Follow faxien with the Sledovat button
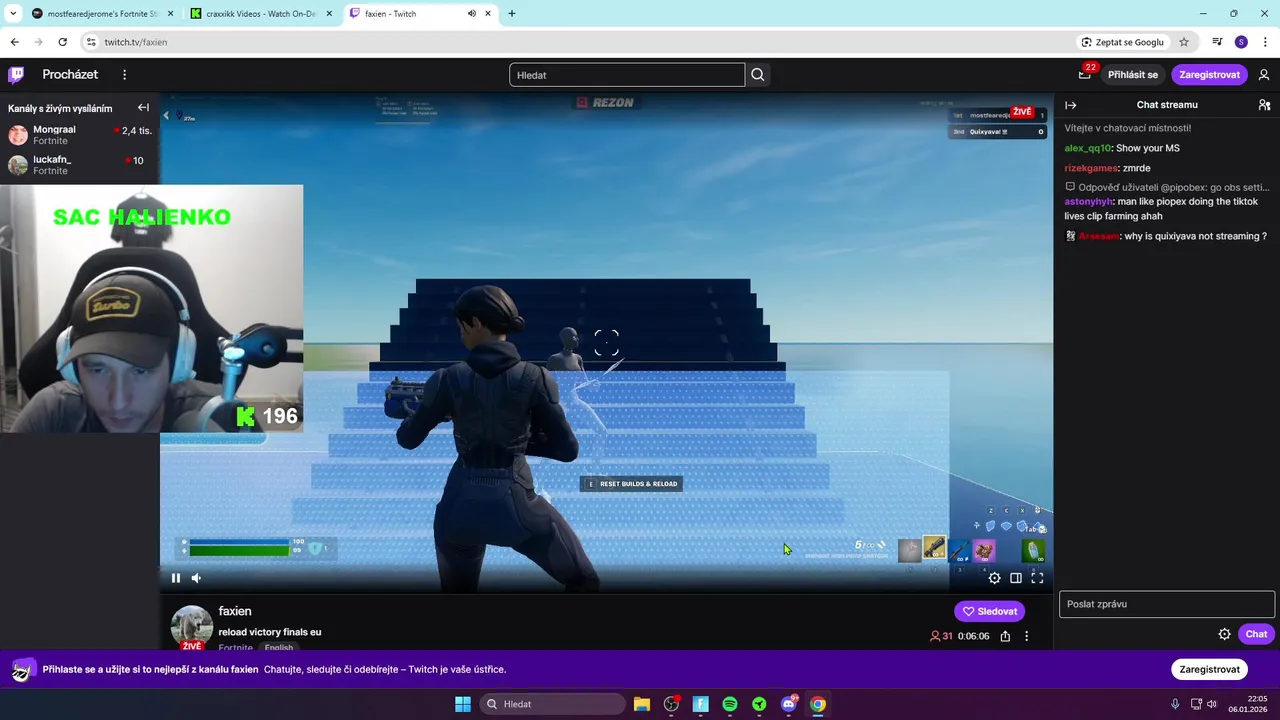1280x720 pixels. tap(989, 611)
